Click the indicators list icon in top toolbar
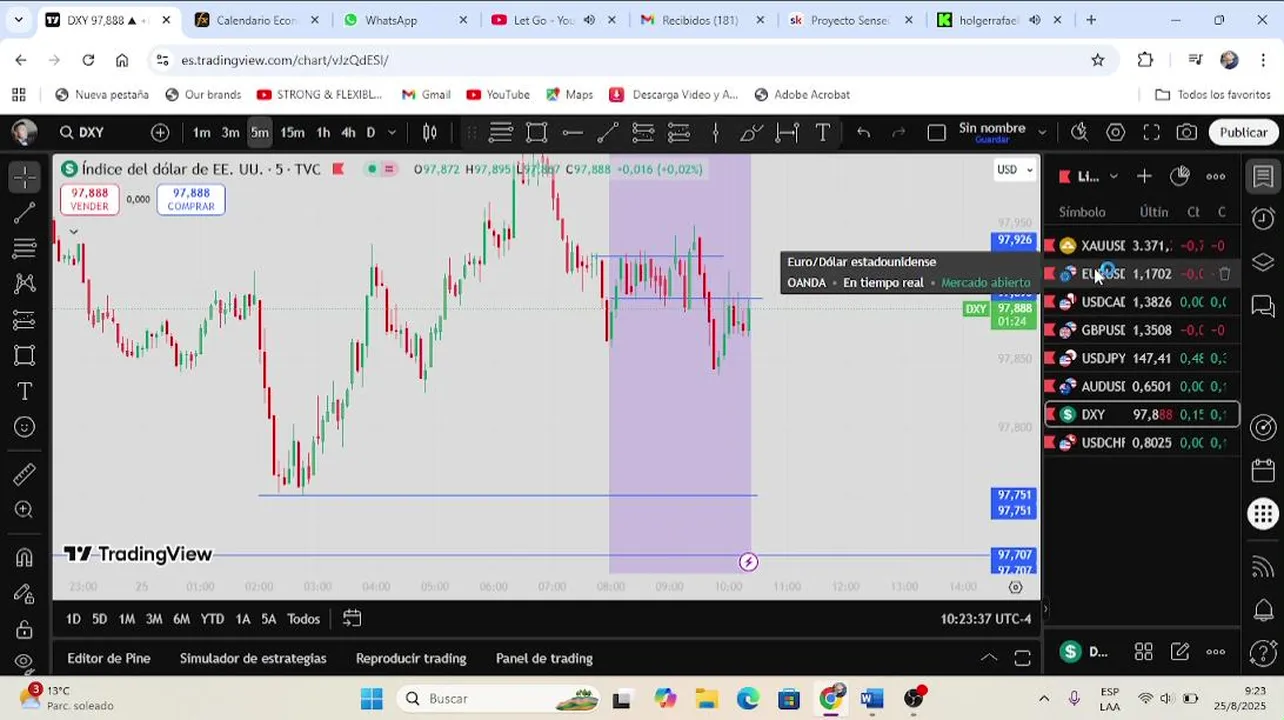The height and width of the screenshot is (720, 1284). [501, 132]
